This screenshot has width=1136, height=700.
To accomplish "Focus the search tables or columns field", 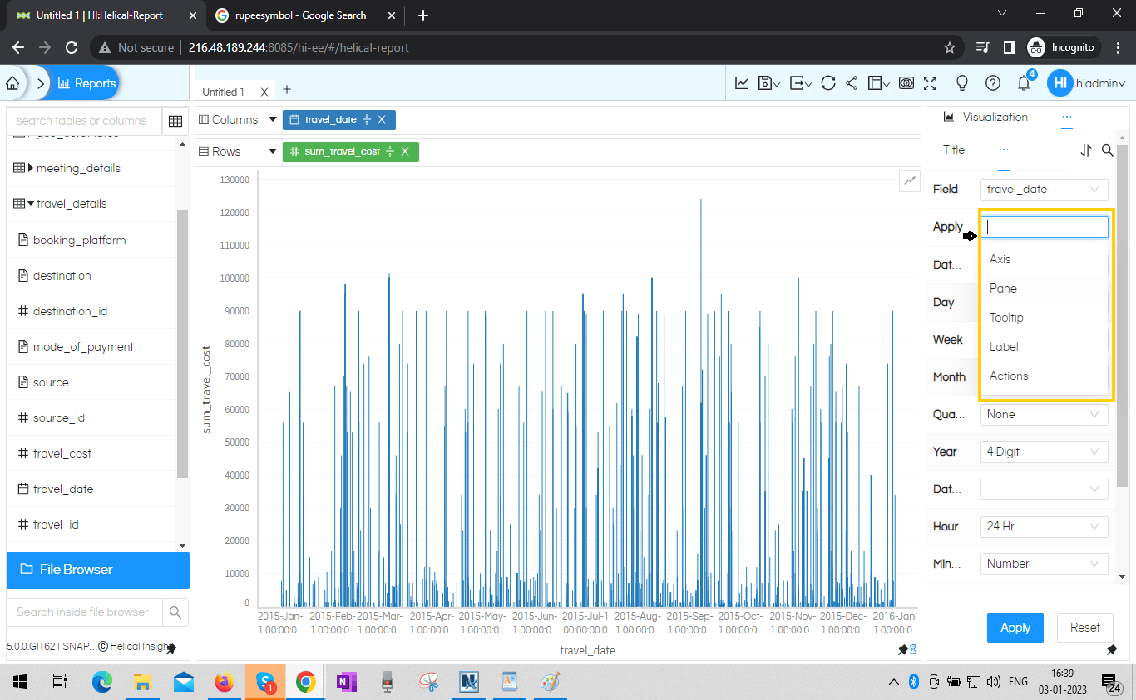I will (x=83, y=121).
